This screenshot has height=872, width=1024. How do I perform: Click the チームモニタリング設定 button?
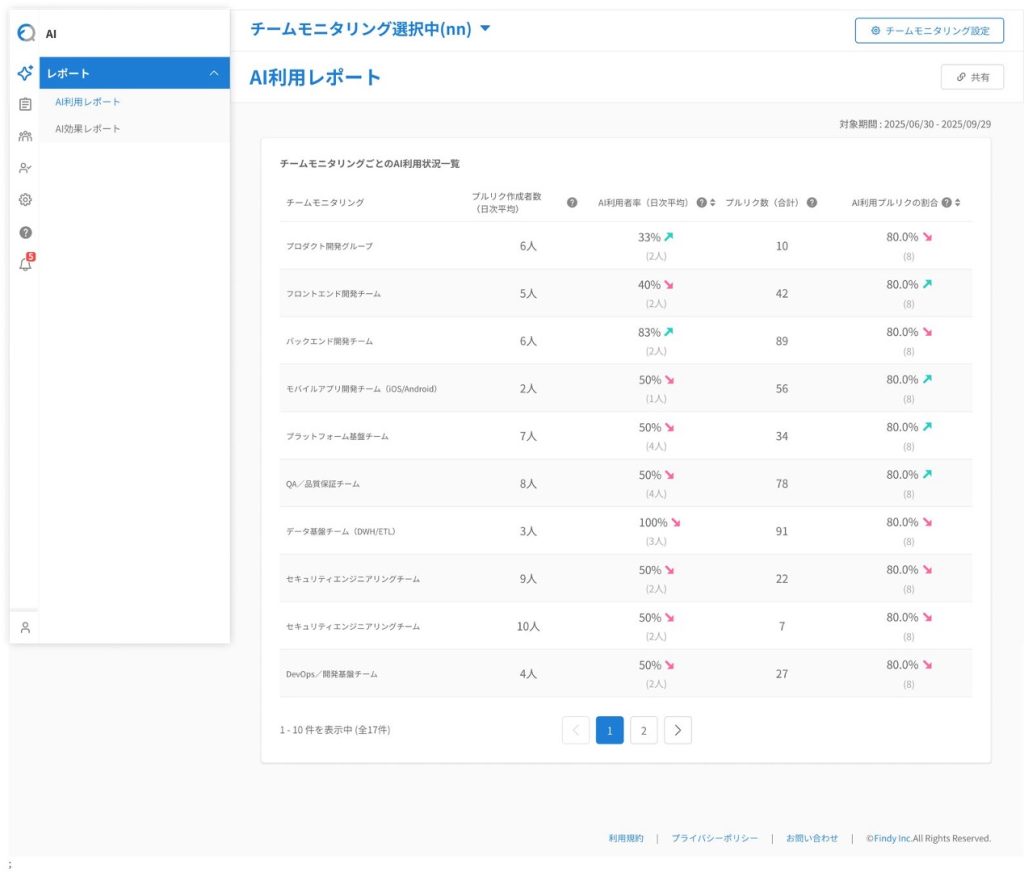point(929,30)
